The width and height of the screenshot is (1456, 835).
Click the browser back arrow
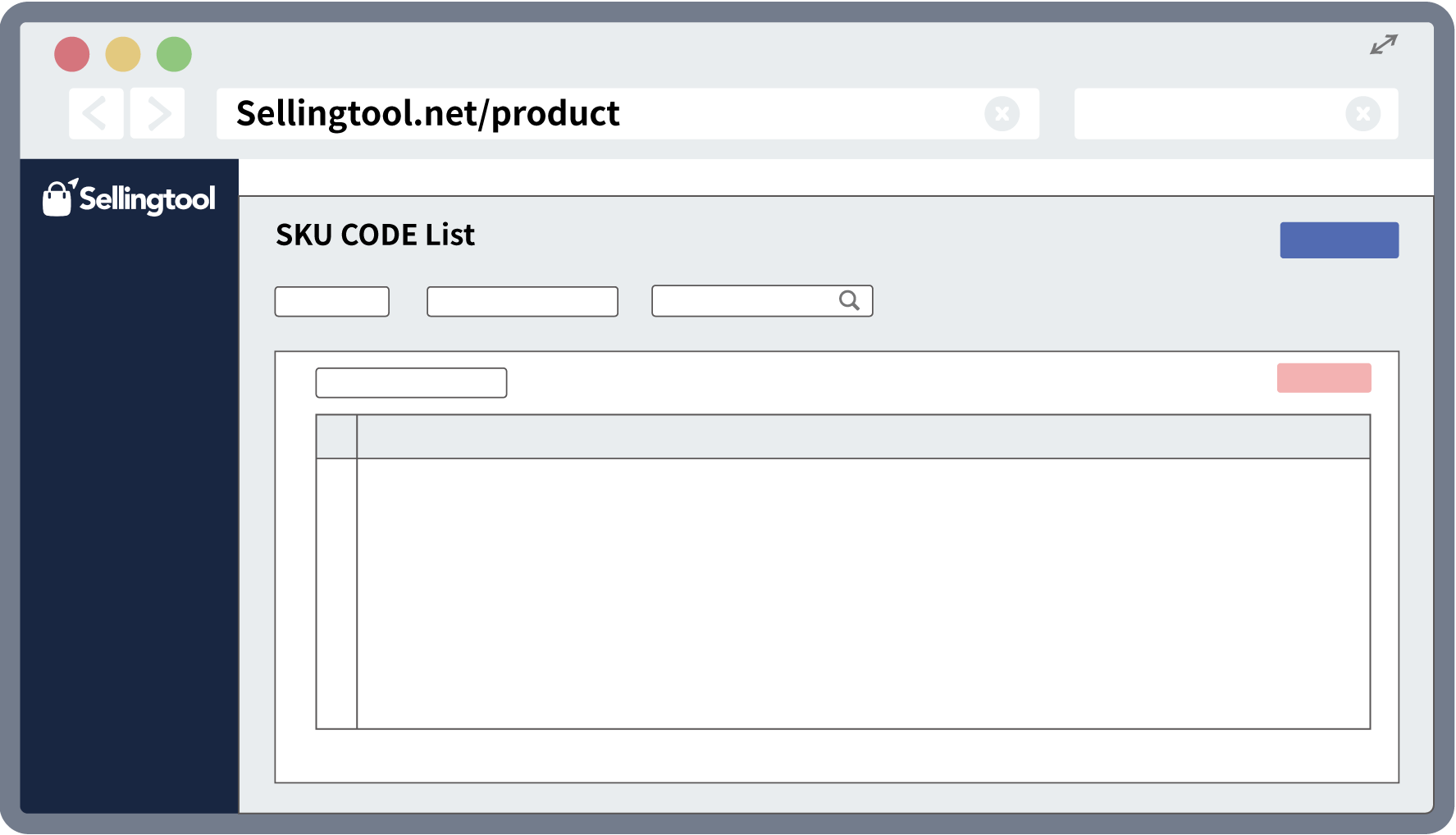pyautogui.click(x=96, y=113)
